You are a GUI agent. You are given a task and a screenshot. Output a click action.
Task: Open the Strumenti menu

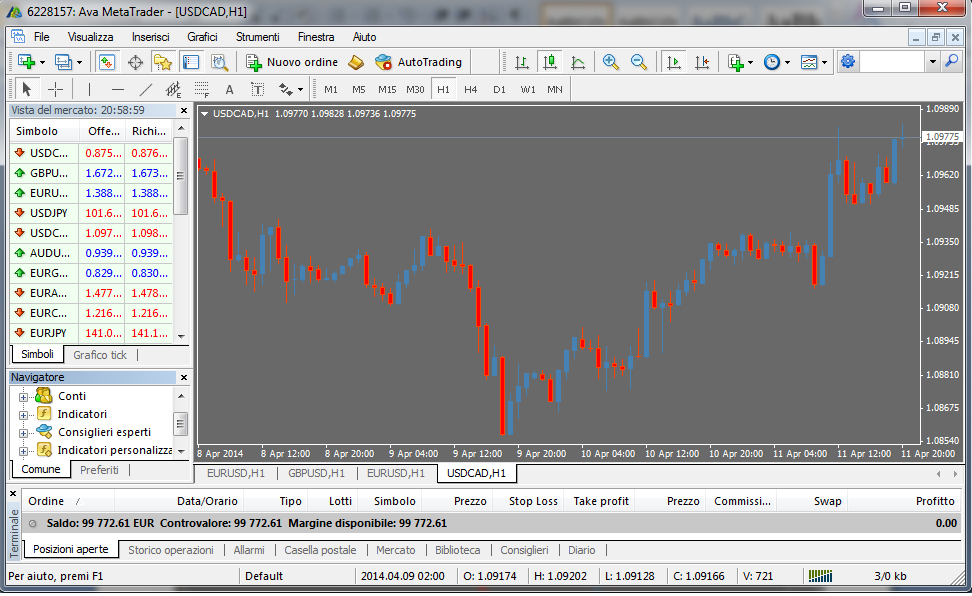[x=258, y=37]
